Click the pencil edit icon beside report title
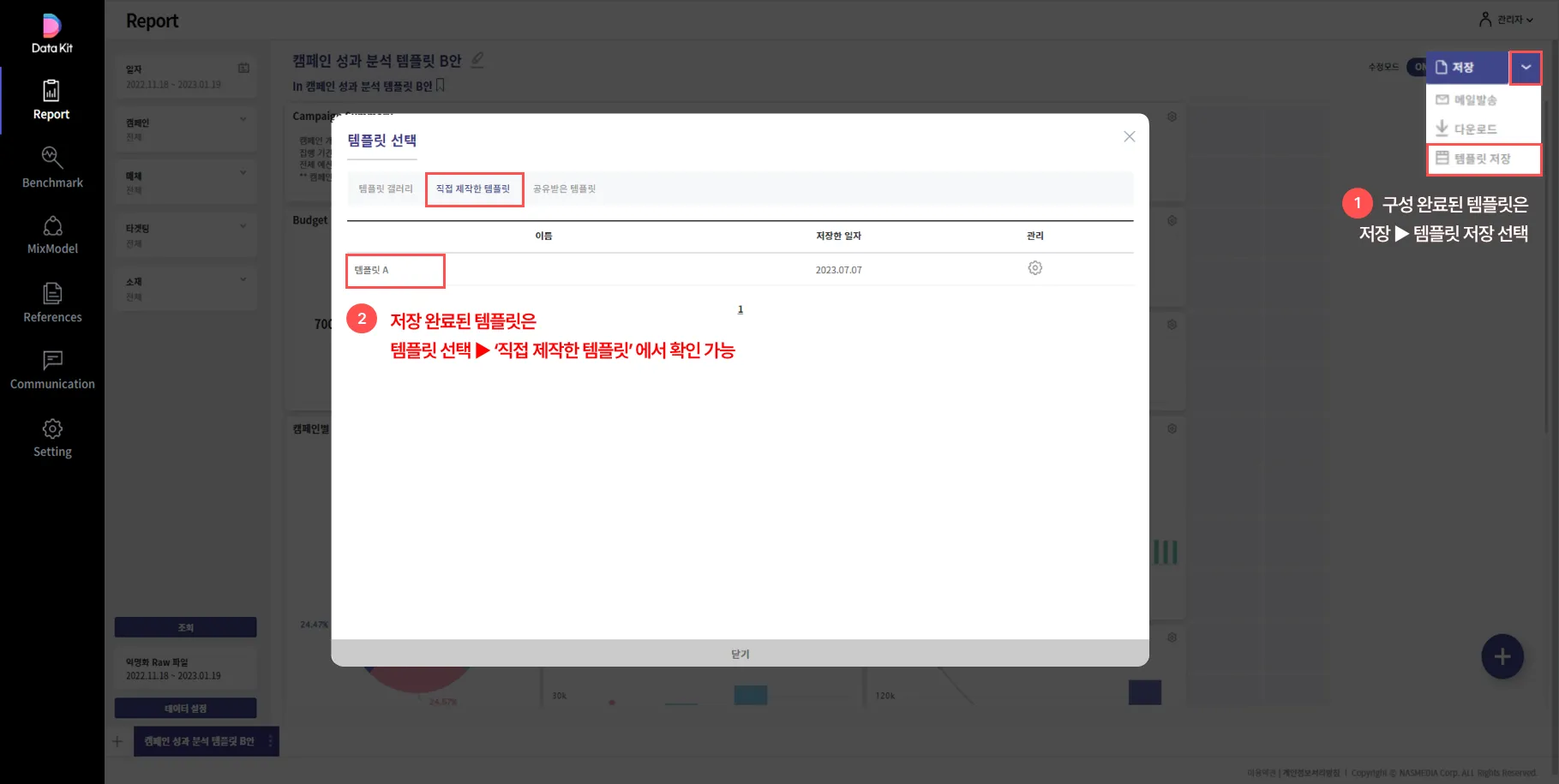Image resolution: width=1559 pixels, height=784 pixels. pyautogui.click(x=477, y=60)
